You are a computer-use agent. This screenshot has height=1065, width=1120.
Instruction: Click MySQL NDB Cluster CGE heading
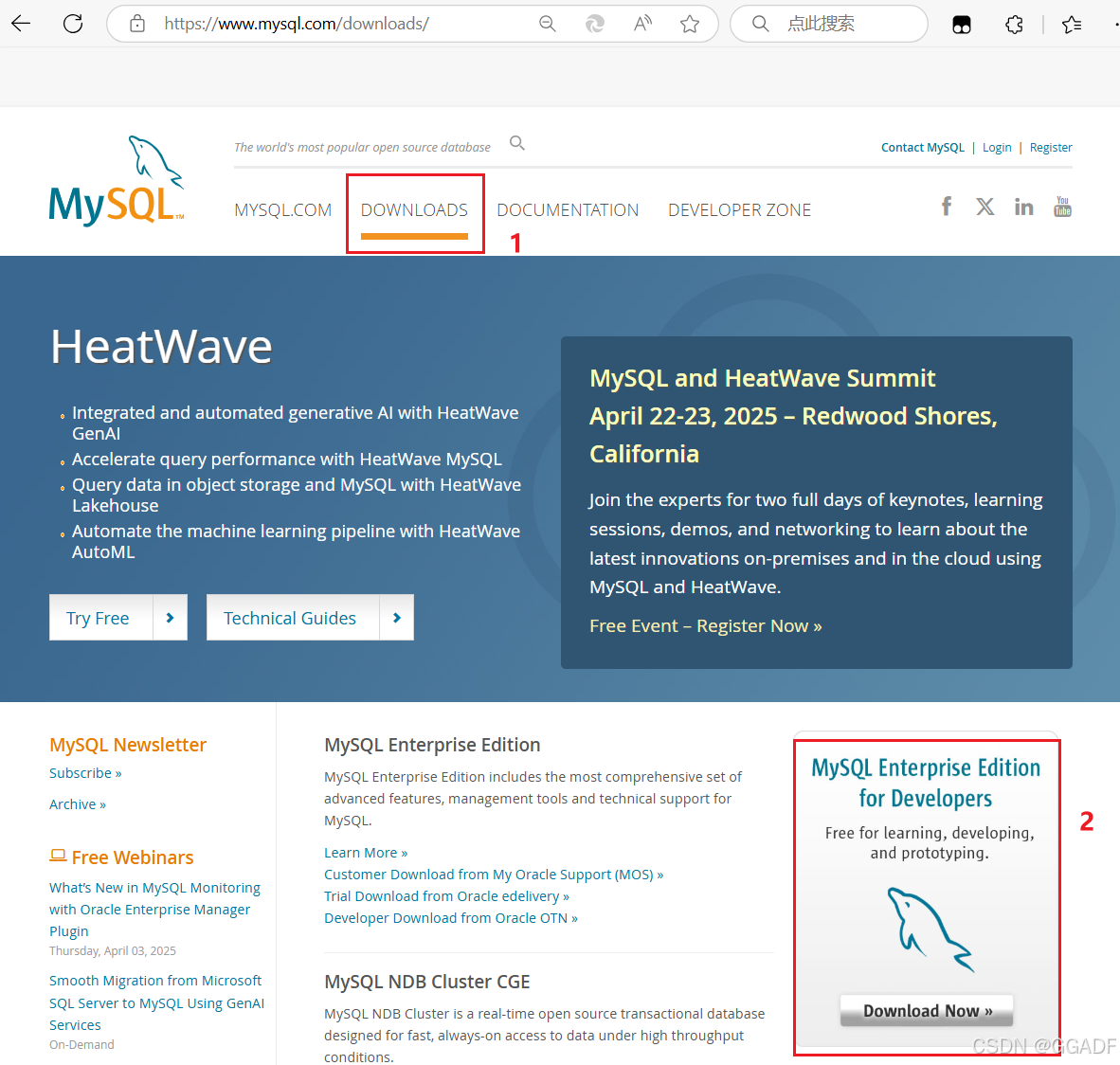pos(427,983)
